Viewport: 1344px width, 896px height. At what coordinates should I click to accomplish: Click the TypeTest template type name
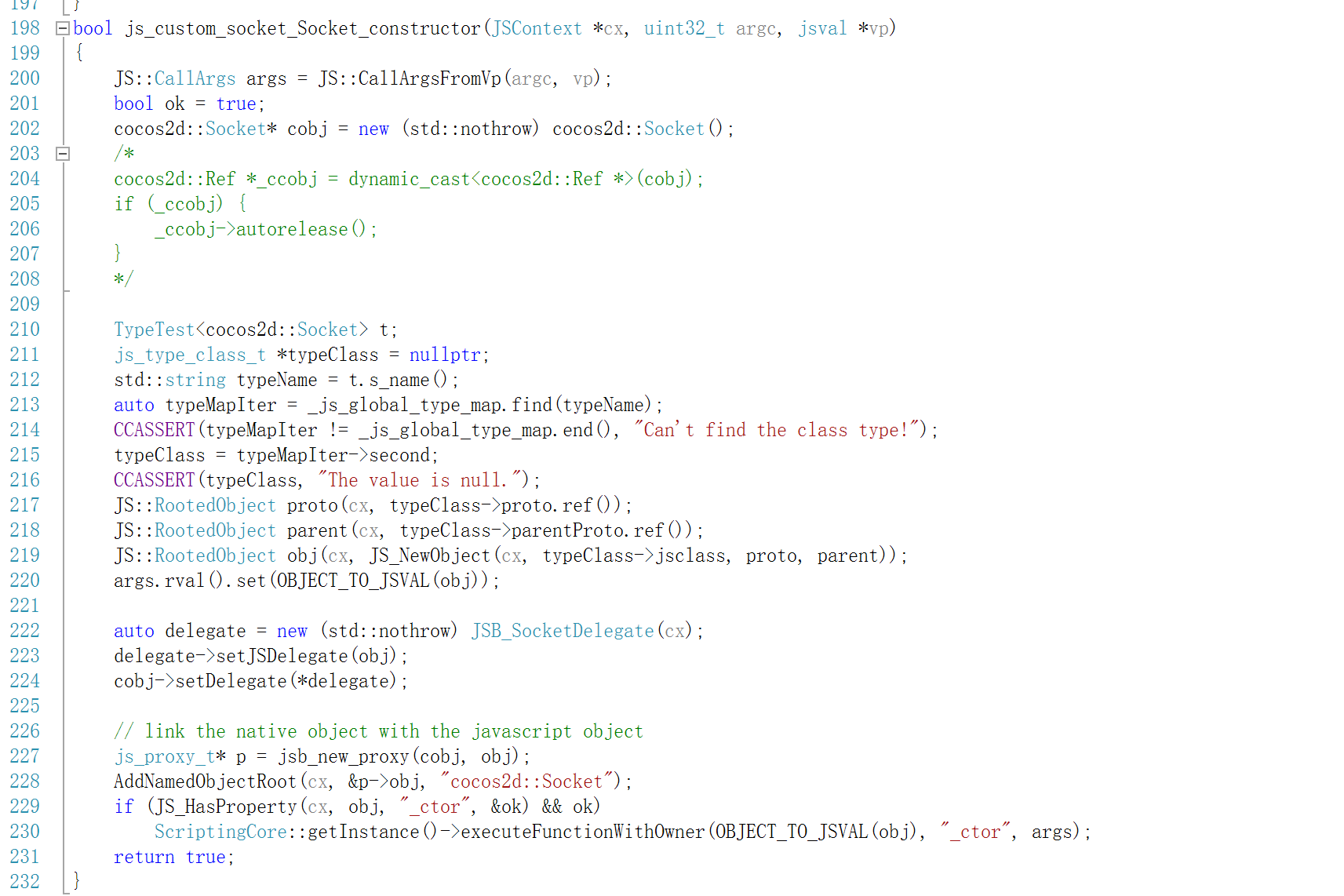click(154, 330)
